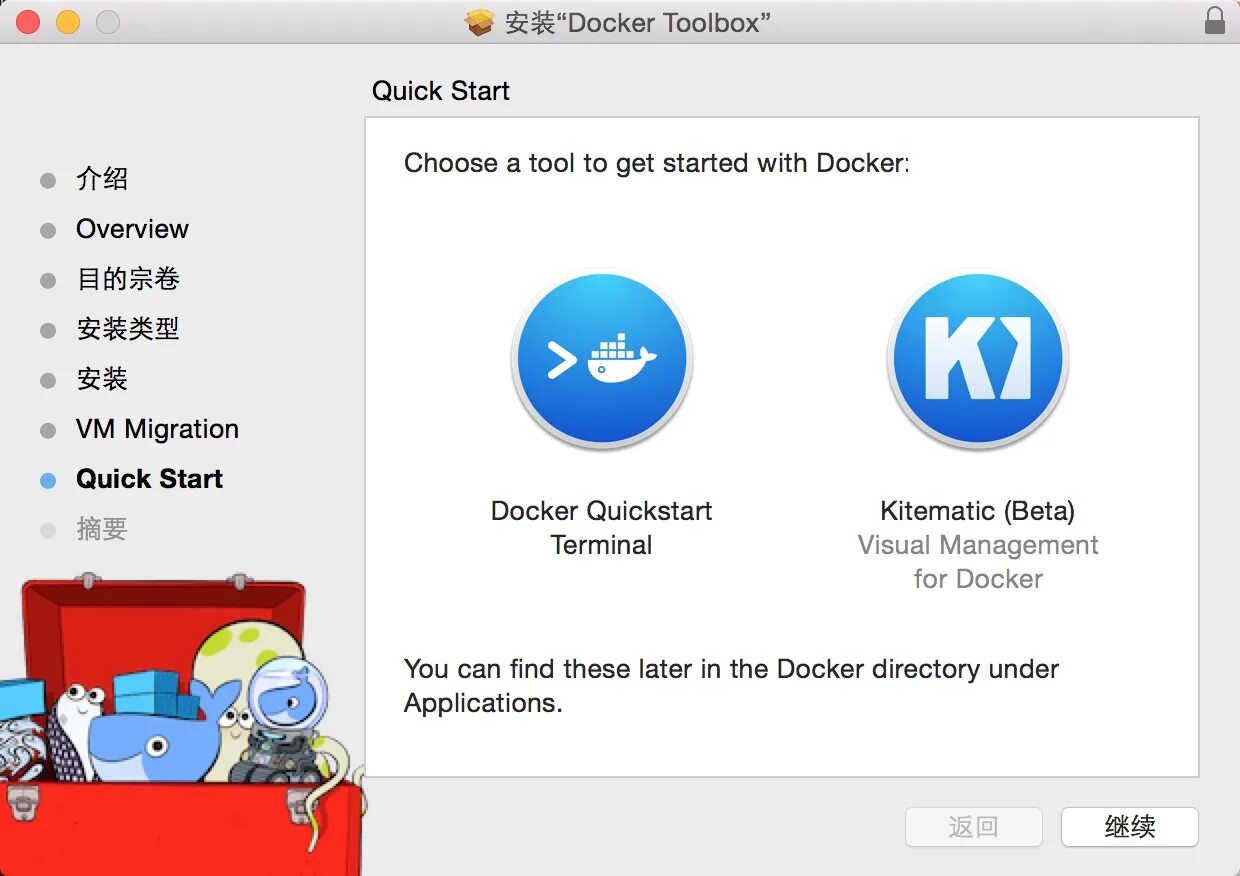Click the Visual Management for Docker caption
Viewport: 1240px width, 876px height.
(977, 562)
